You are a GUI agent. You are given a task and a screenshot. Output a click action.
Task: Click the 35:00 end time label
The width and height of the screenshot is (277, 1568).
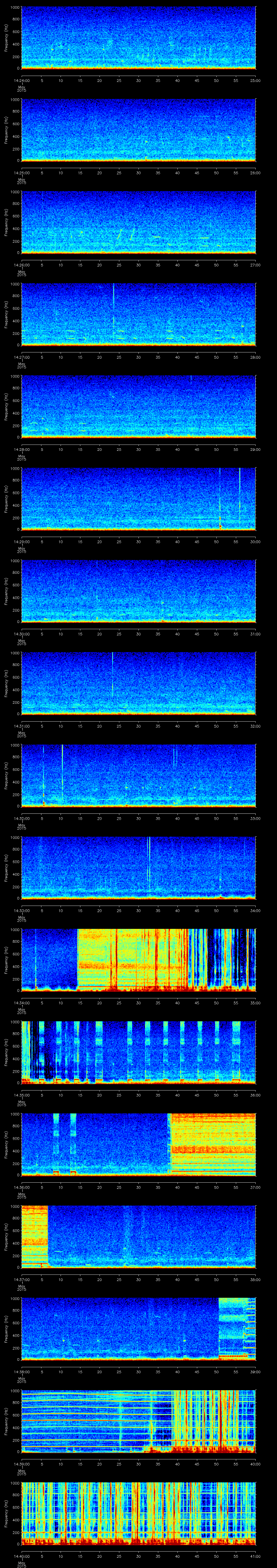(255, 1003)
